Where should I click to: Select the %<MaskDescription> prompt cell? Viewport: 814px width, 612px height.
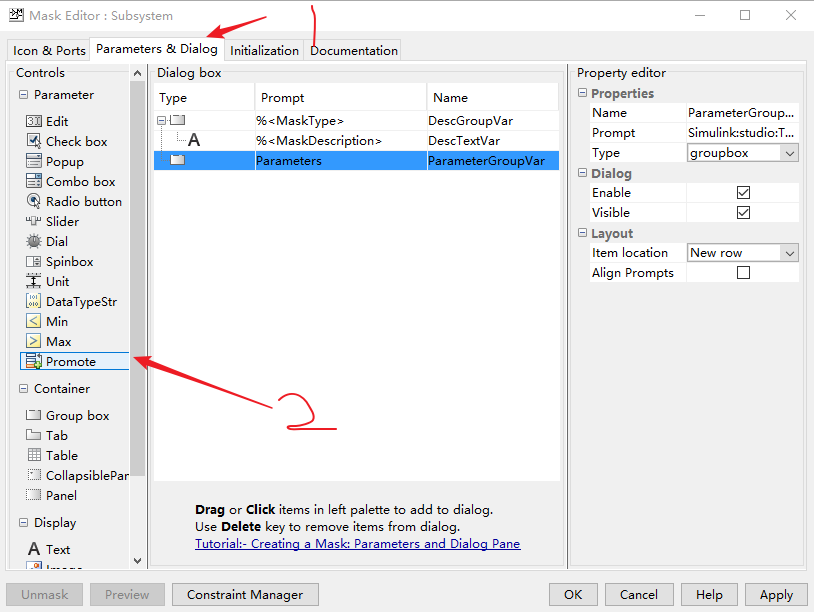pyautogui.click(x=341, y=141)
